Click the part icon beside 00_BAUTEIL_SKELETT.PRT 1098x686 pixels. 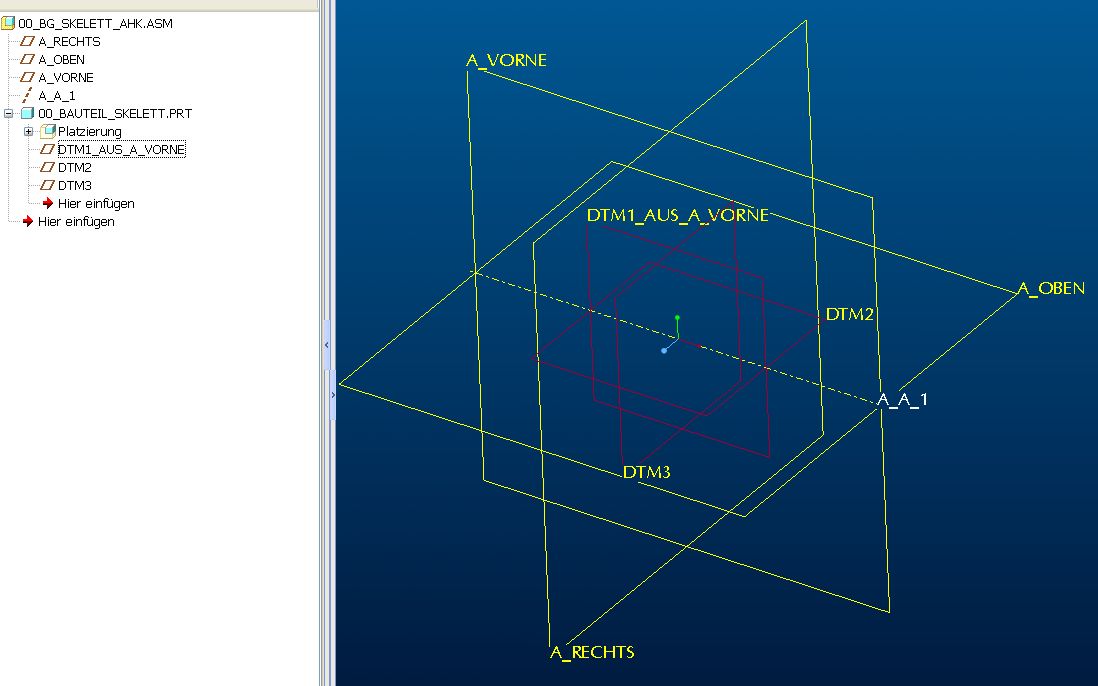[27, 113]
